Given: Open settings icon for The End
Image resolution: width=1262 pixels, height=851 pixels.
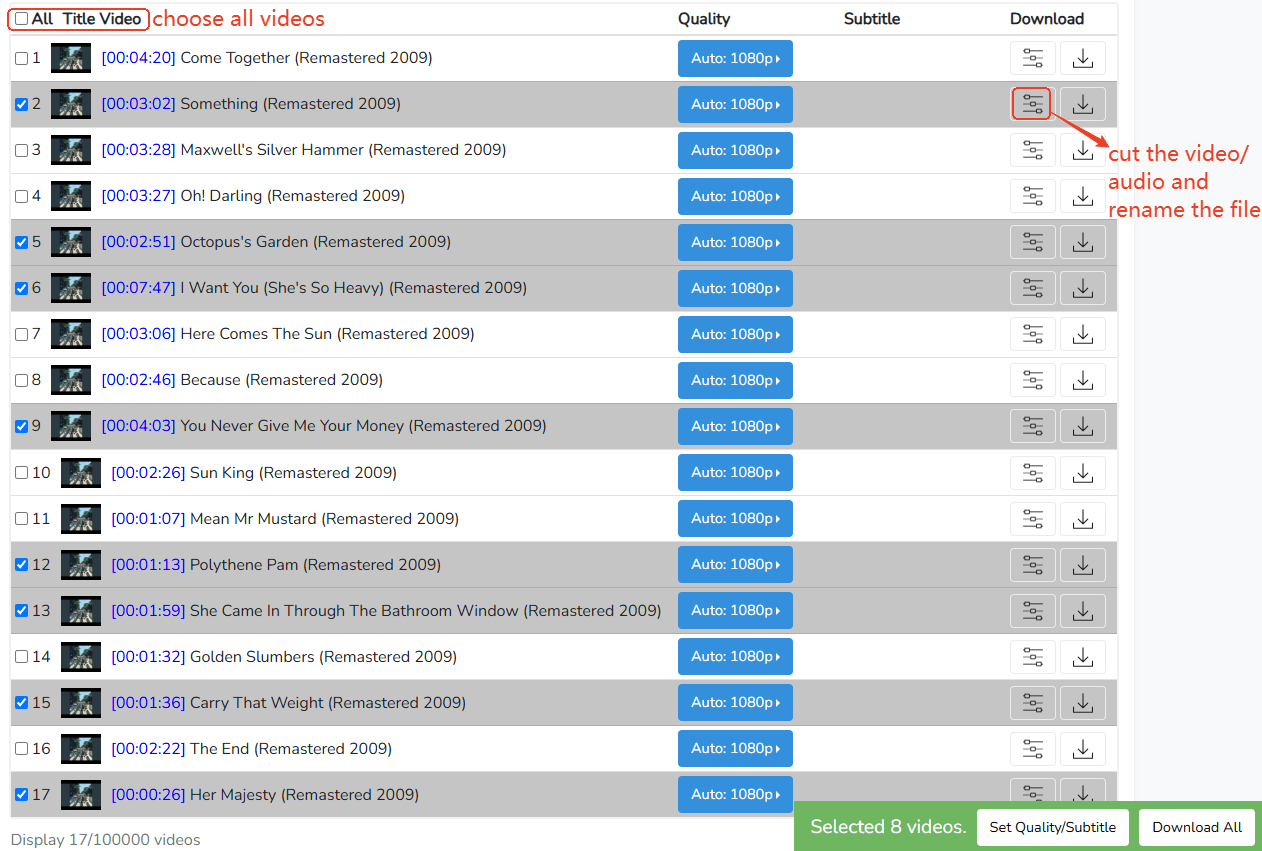Looking at the screenshot, I should pos(1032,749).
